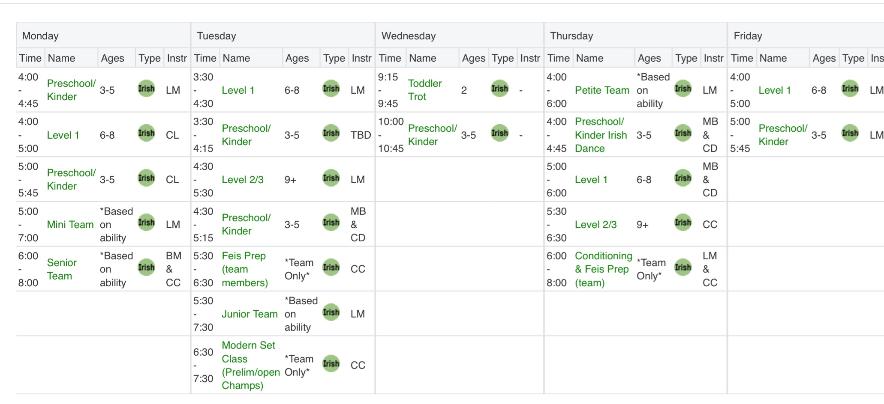This screenshot has width=884, height=404.
Task: Click the Irish badge beside Toddler Trot
Action: (500, 88)
